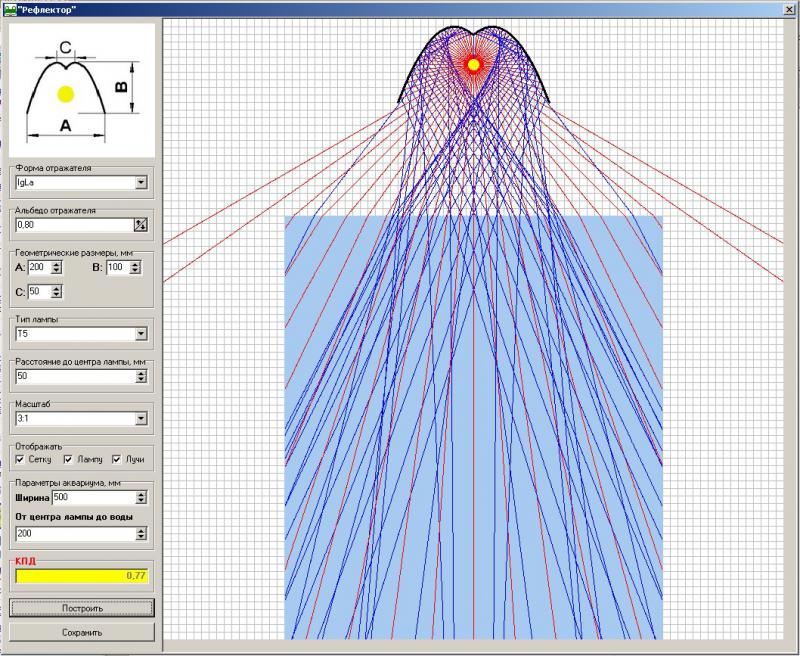The height and width of the screenshot is (656, 800).
Task: Click the albedo calculator icon button
Action: pos(141,225)
